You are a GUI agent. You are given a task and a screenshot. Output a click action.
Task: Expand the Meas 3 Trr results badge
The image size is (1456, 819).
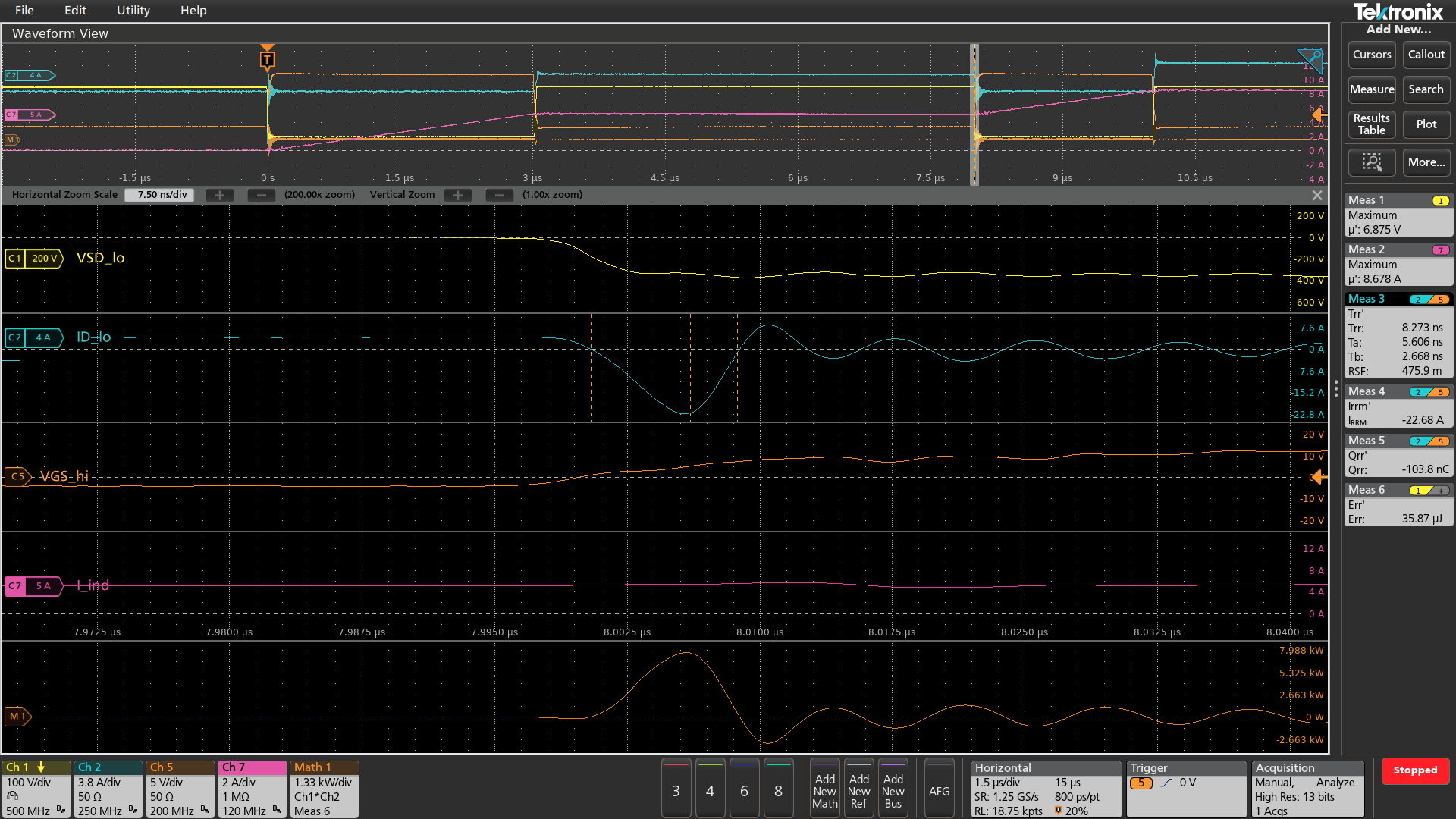point(1398,335)
